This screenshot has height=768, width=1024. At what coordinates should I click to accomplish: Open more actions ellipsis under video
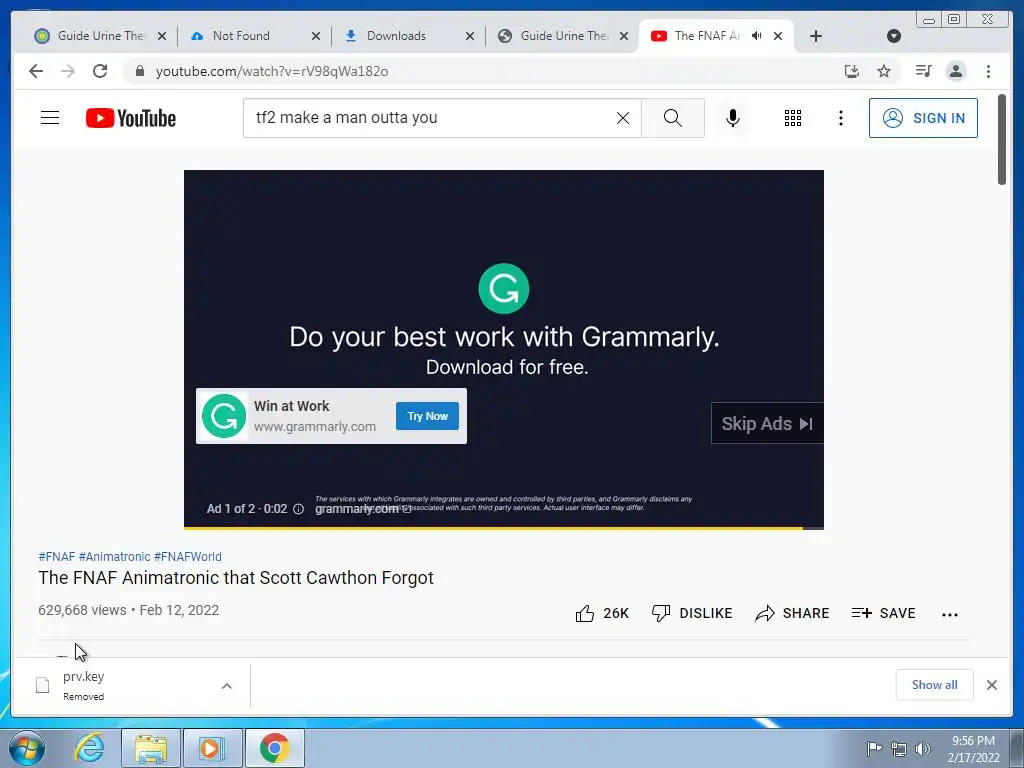(x=950, y=614)
